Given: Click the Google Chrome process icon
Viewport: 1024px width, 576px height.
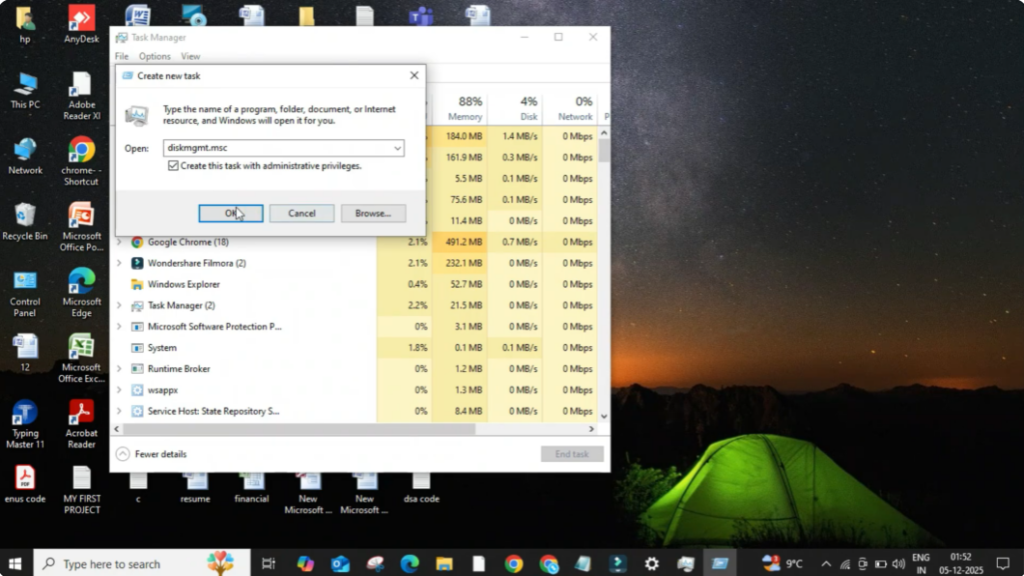Looking at the screenshot, I should (137, 242).
